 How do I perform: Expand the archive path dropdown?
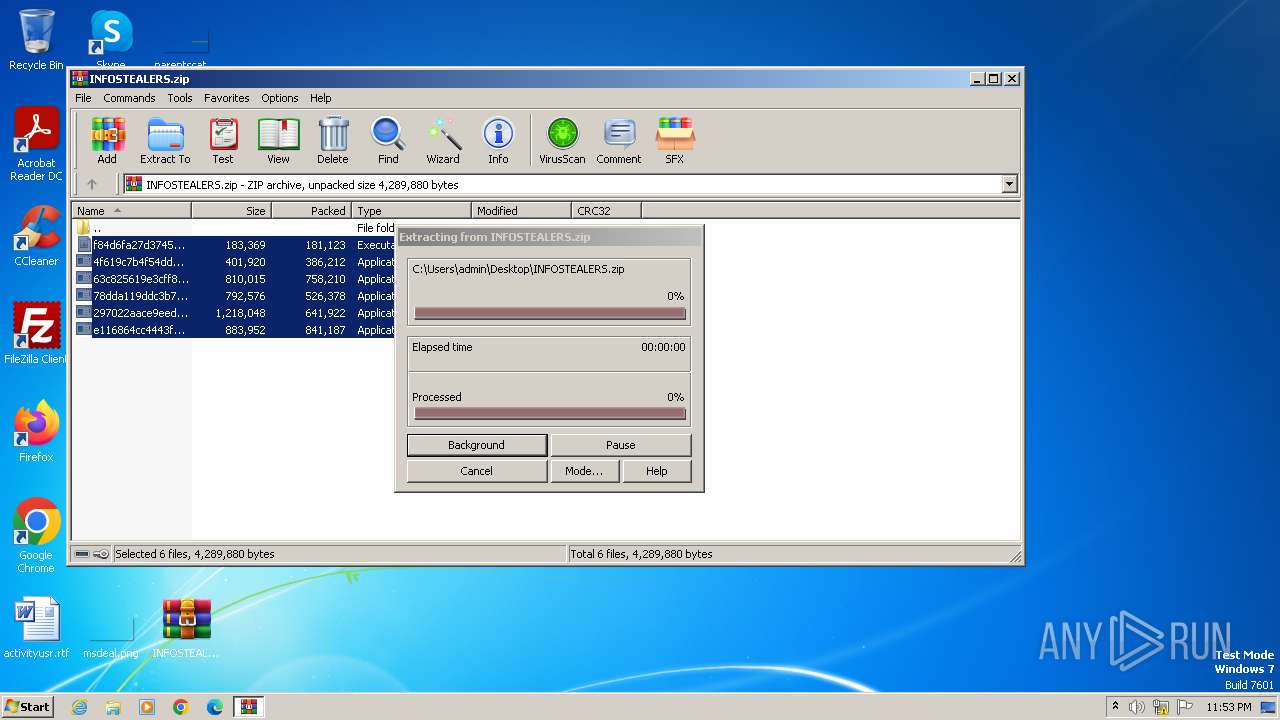[x=1009, y=184]
